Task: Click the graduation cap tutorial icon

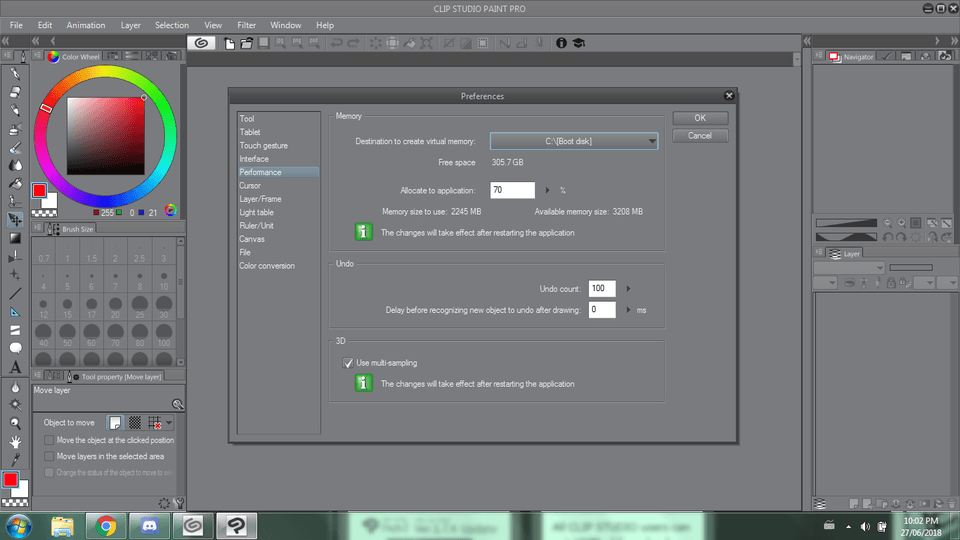Action: click(578, 43)
